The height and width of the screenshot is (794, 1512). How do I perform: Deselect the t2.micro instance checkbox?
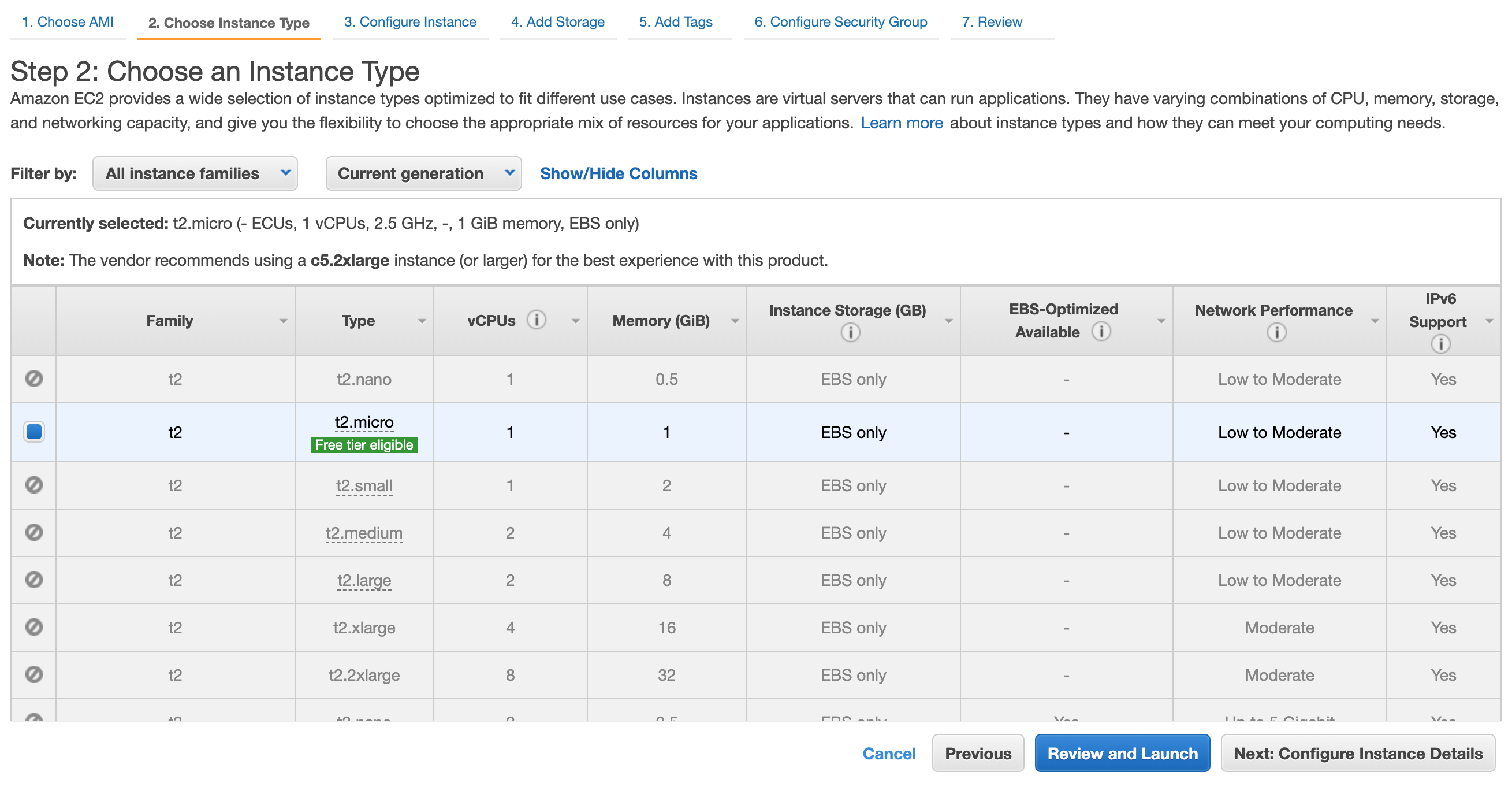[x=33, y=432]
